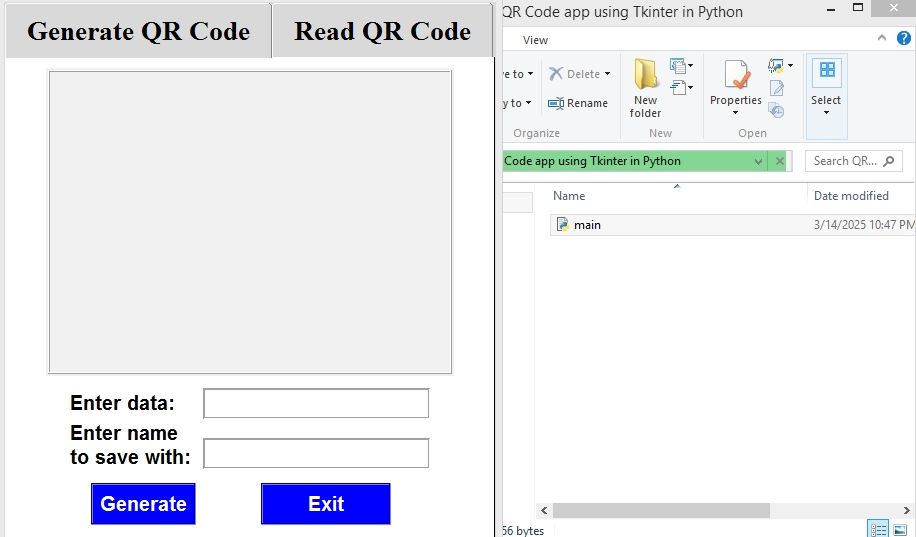Expand the Move to dropdown arrow
The width and height of the screenshot is (916, 537).
530,74
